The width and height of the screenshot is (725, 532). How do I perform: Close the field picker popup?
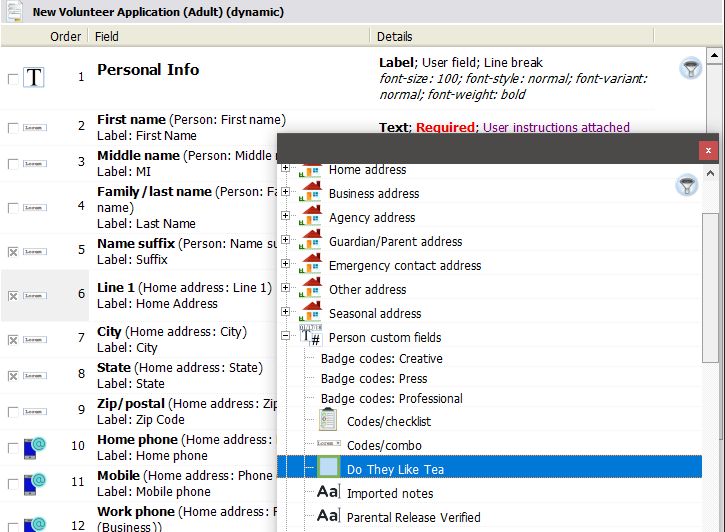coord(708,150)
